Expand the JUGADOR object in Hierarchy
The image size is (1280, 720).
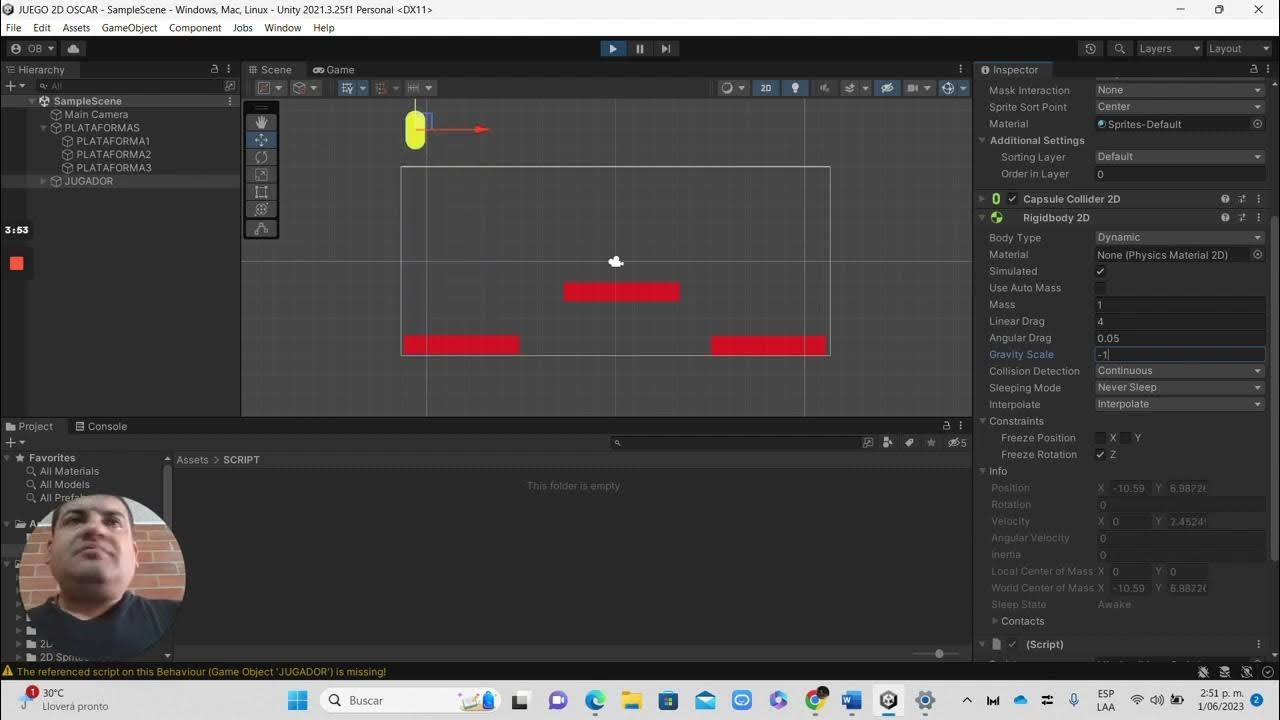pos(43,181)
